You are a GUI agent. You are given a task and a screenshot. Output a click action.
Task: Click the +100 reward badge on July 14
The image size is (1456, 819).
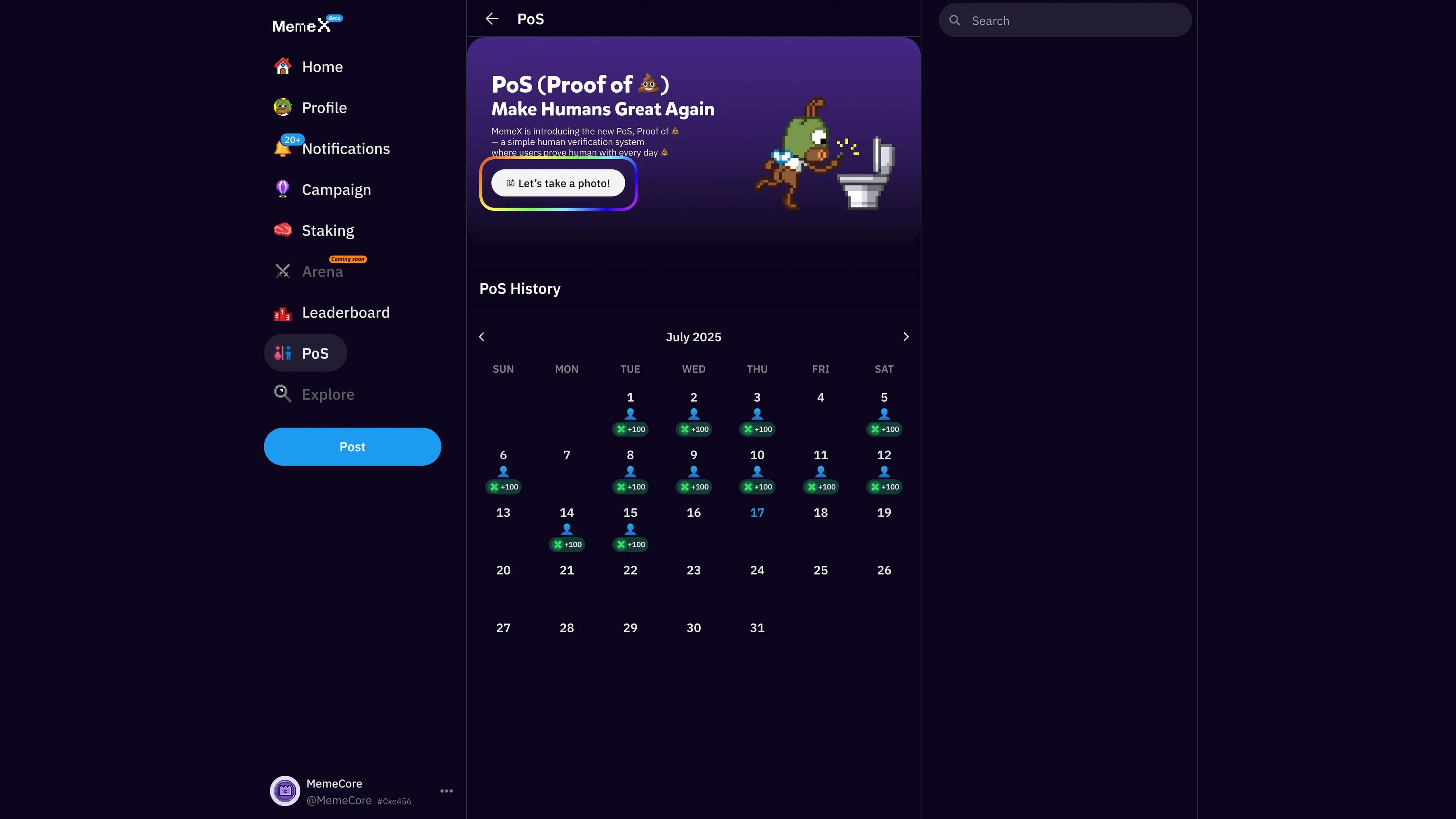[x=567, y=544]
